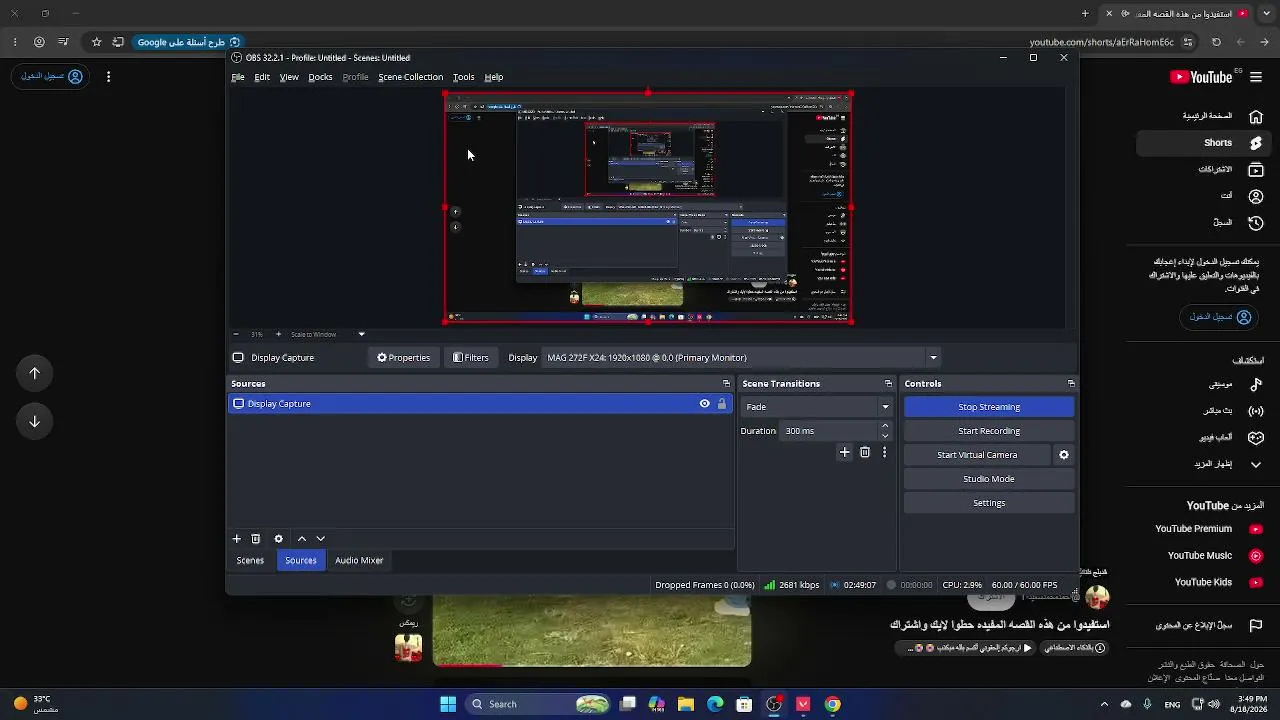Screen dimensions: 1280x720
Task: Open the Scene Collection menu
Action: tap(410, 77)
